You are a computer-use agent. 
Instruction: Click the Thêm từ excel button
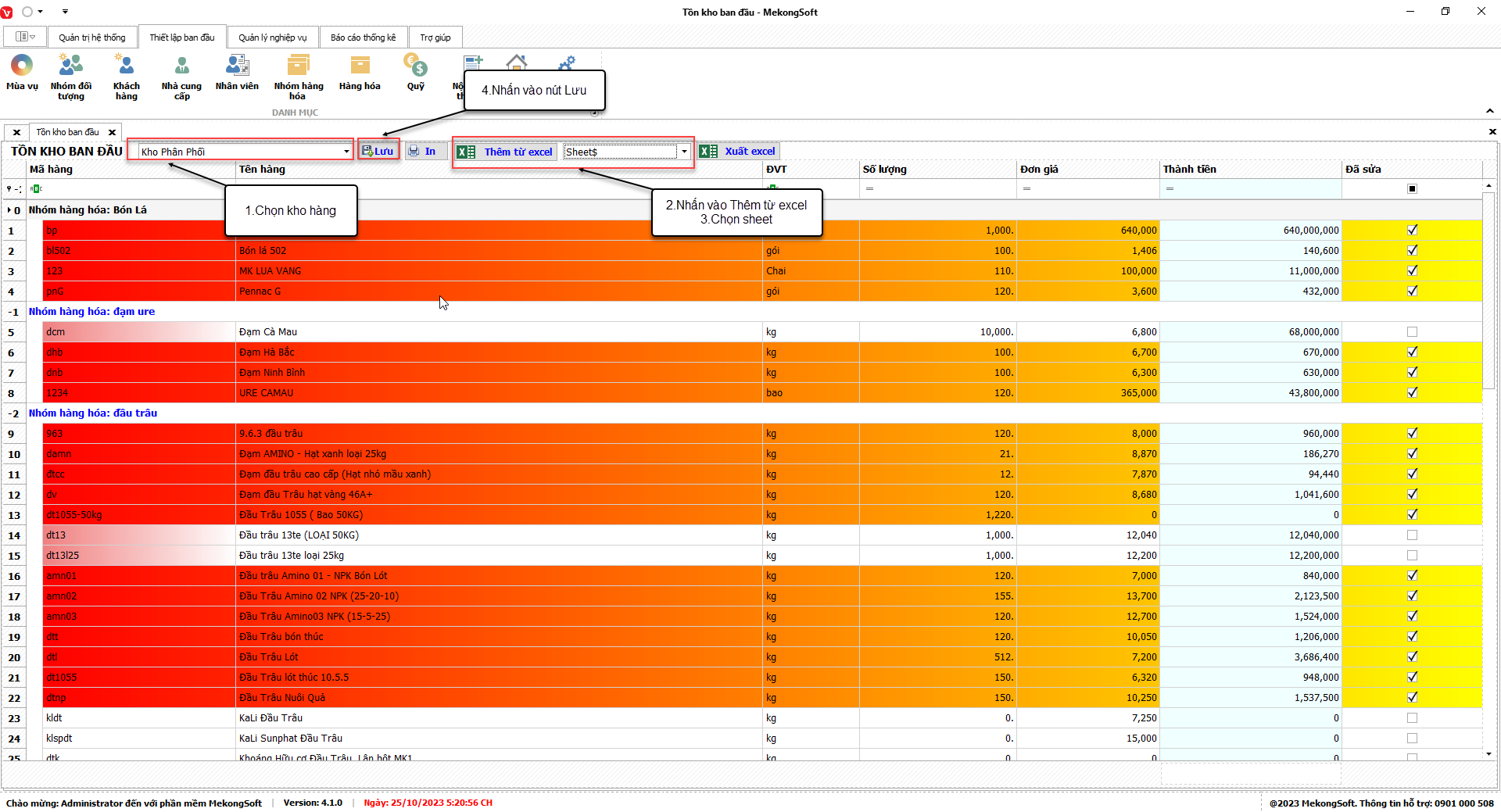click(506, 152)
